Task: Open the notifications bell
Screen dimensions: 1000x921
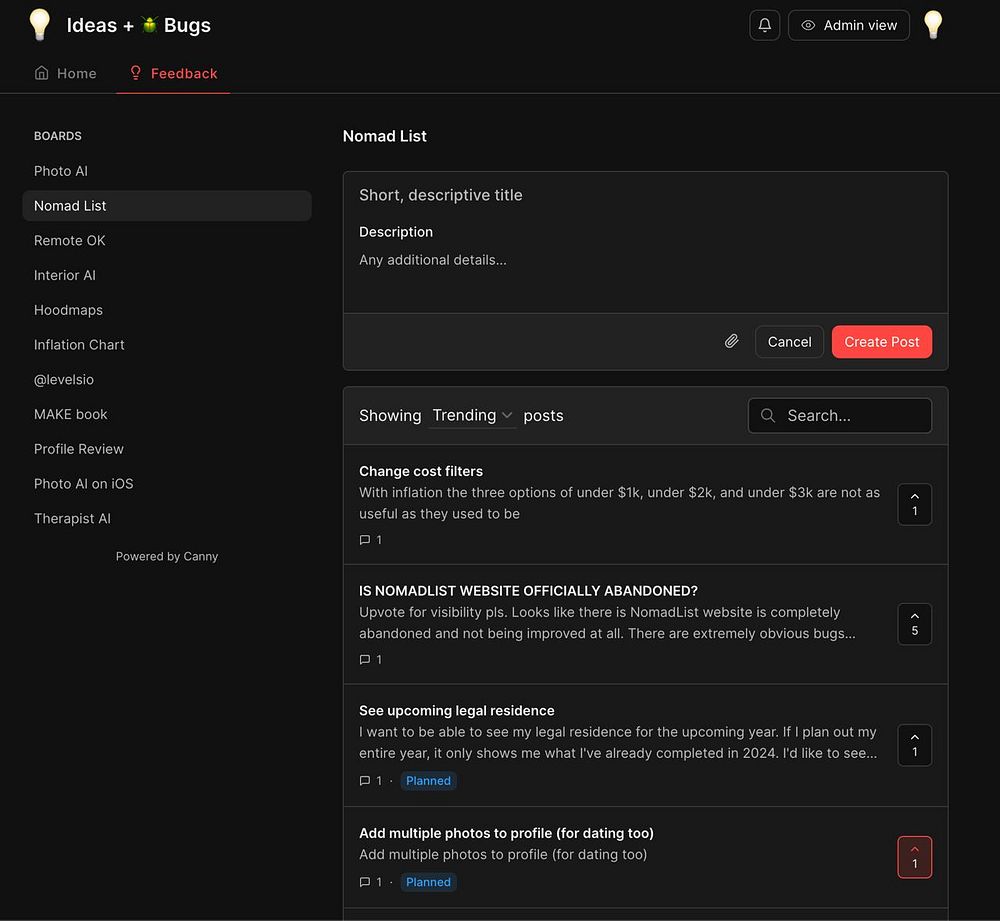Action: (x=764, y=26)
